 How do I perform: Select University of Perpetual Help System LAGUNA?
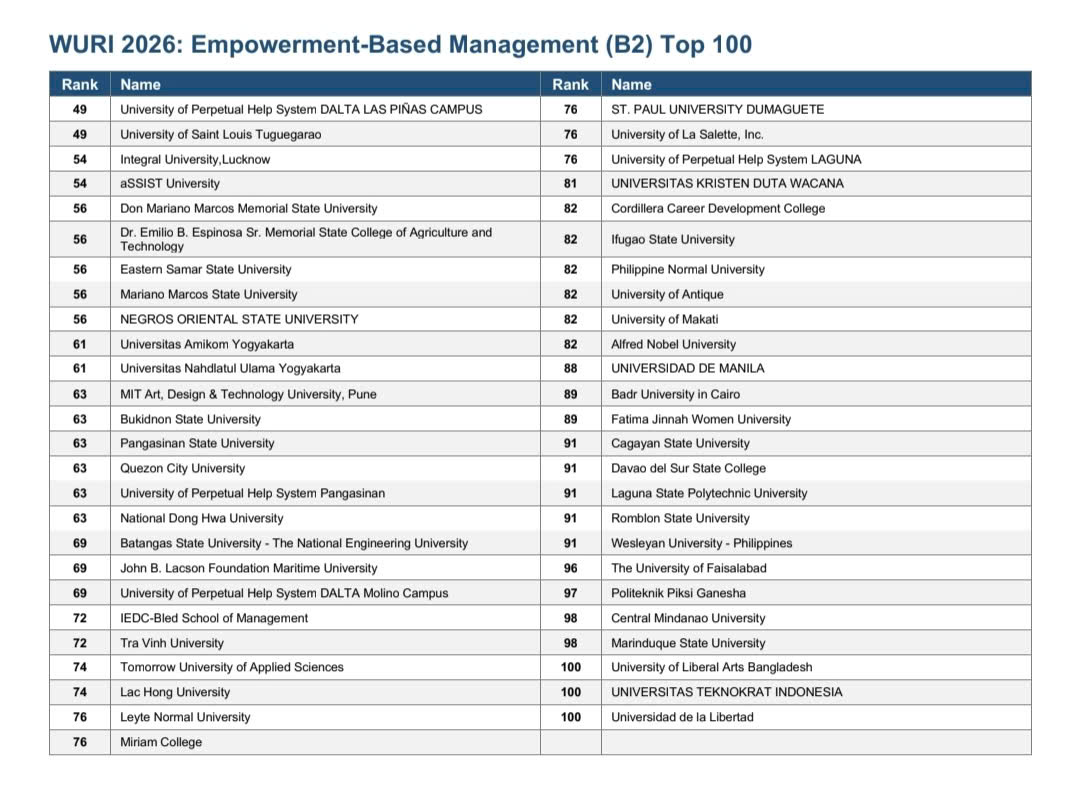(736, 159)
